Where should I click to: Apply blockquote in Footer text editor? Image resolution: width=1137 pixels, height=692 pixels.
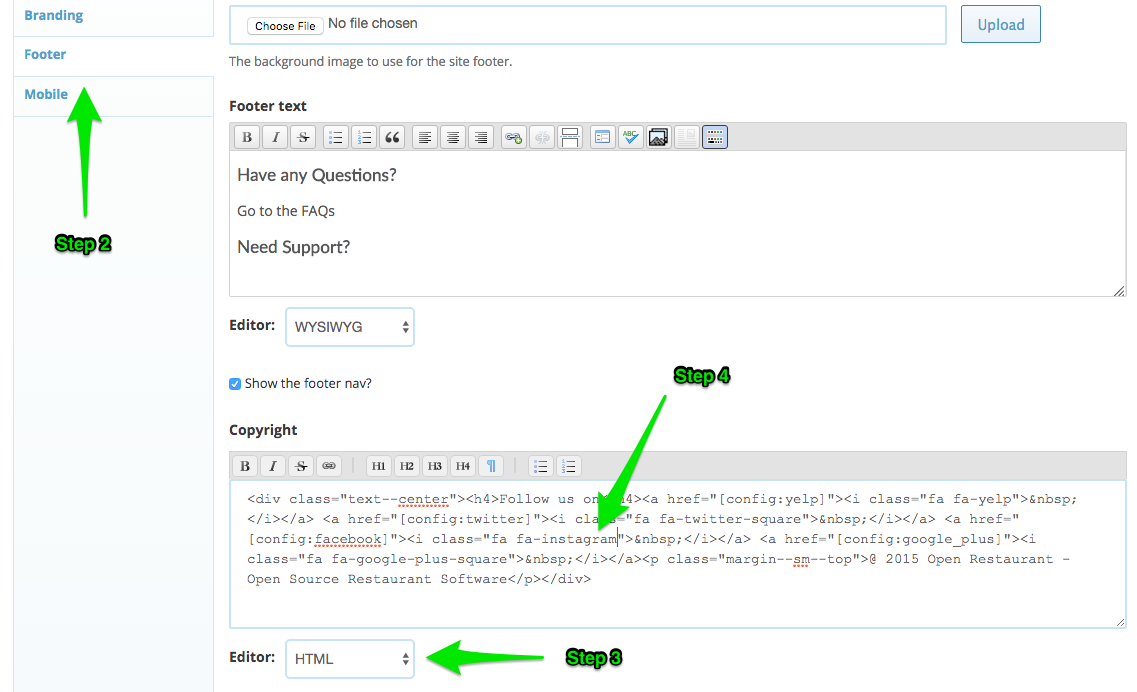click(392, 137)
